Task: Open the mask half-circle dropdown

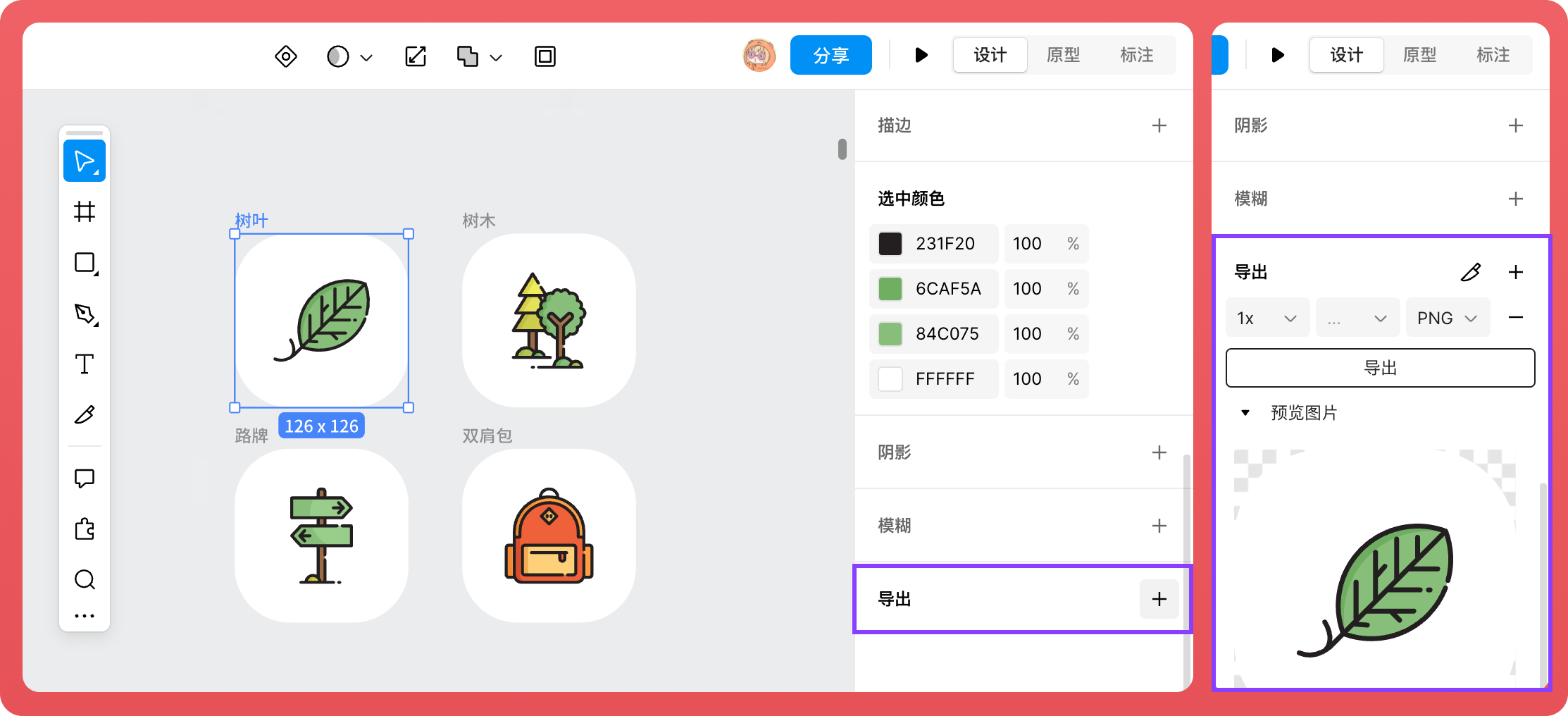Action: [349, 56]
